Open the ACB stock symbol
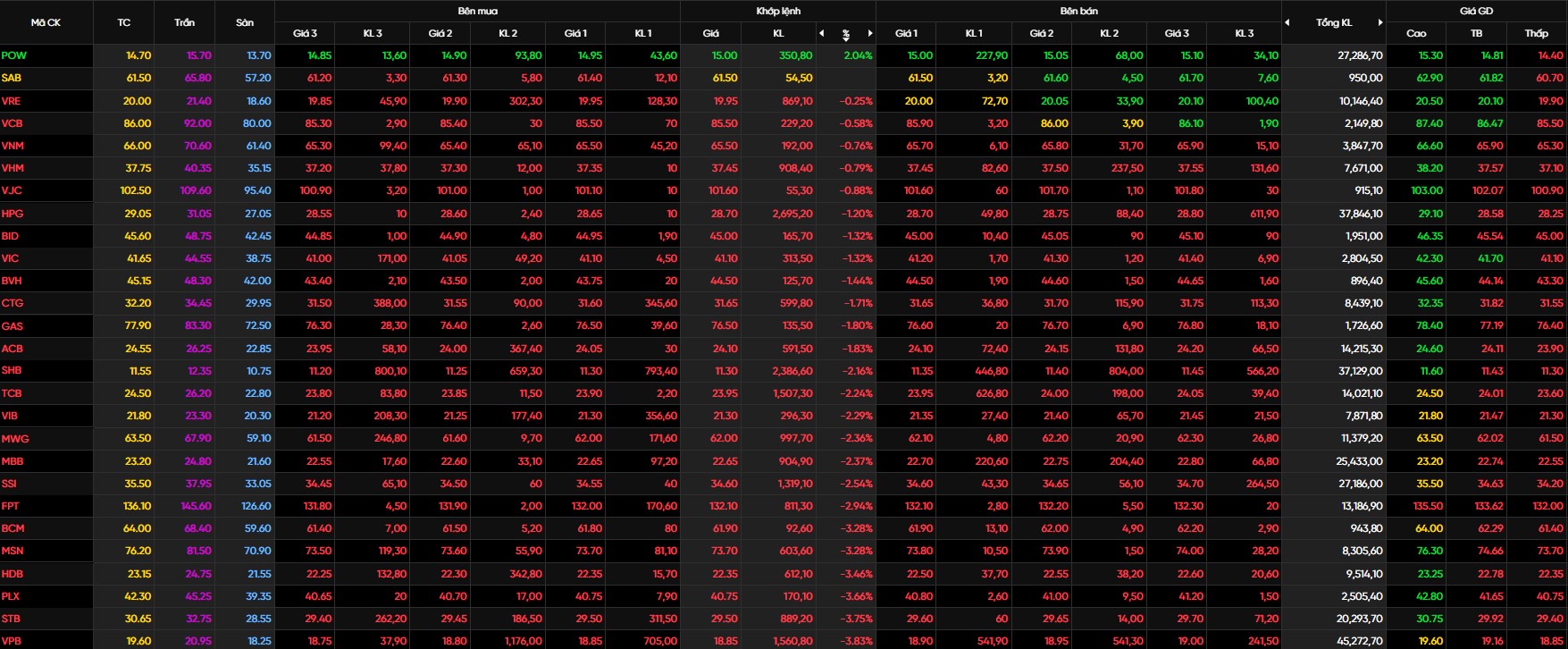The height and width of the screenshot is (649, 1568). 13,349
